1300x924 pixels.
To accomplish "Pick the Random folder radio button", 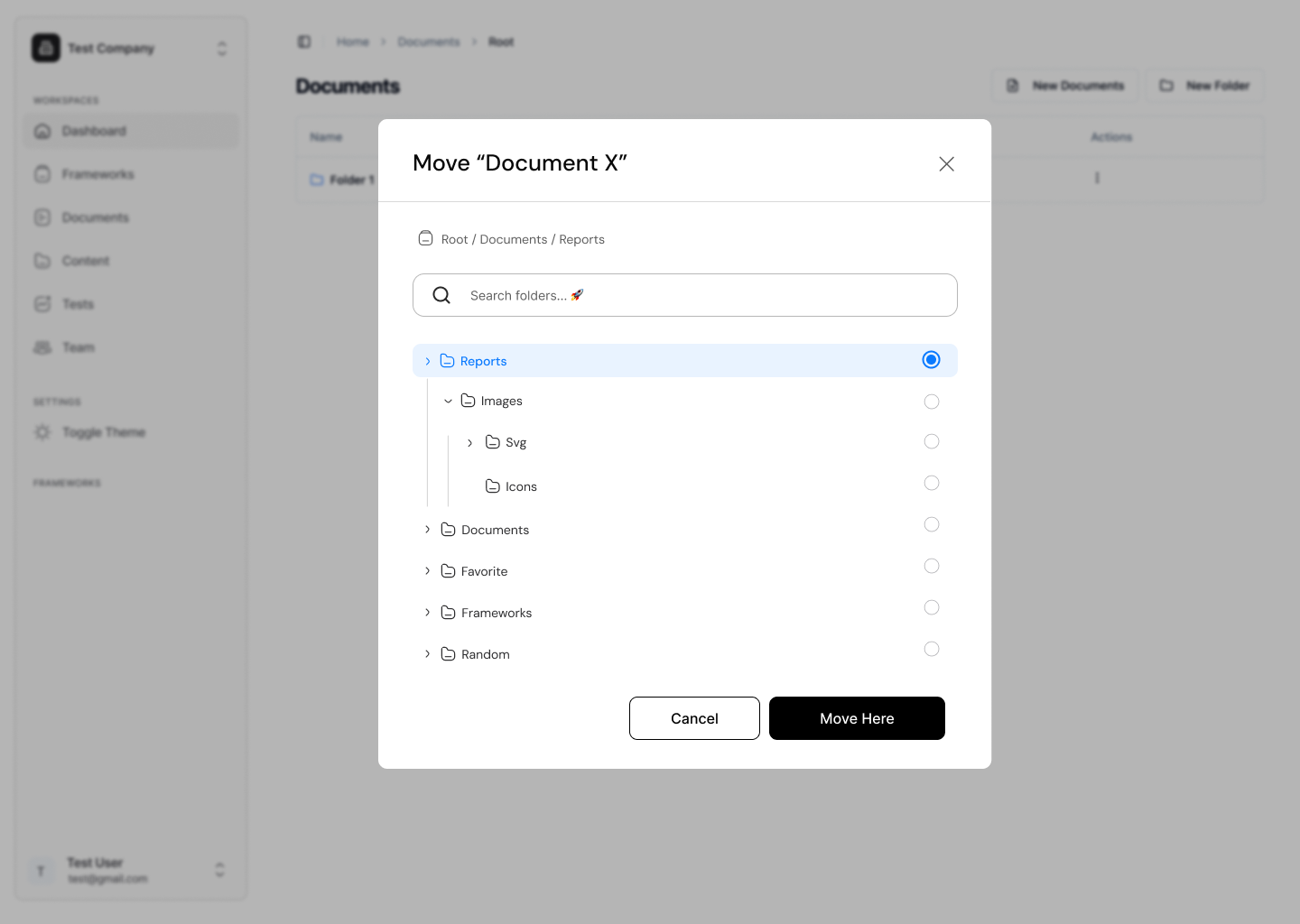I will (x=932, y=649).
